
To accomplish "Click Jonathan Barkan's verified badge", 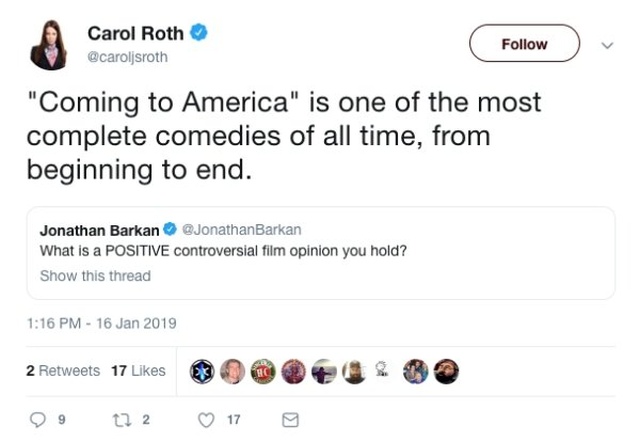I will (x=170, y=231).
